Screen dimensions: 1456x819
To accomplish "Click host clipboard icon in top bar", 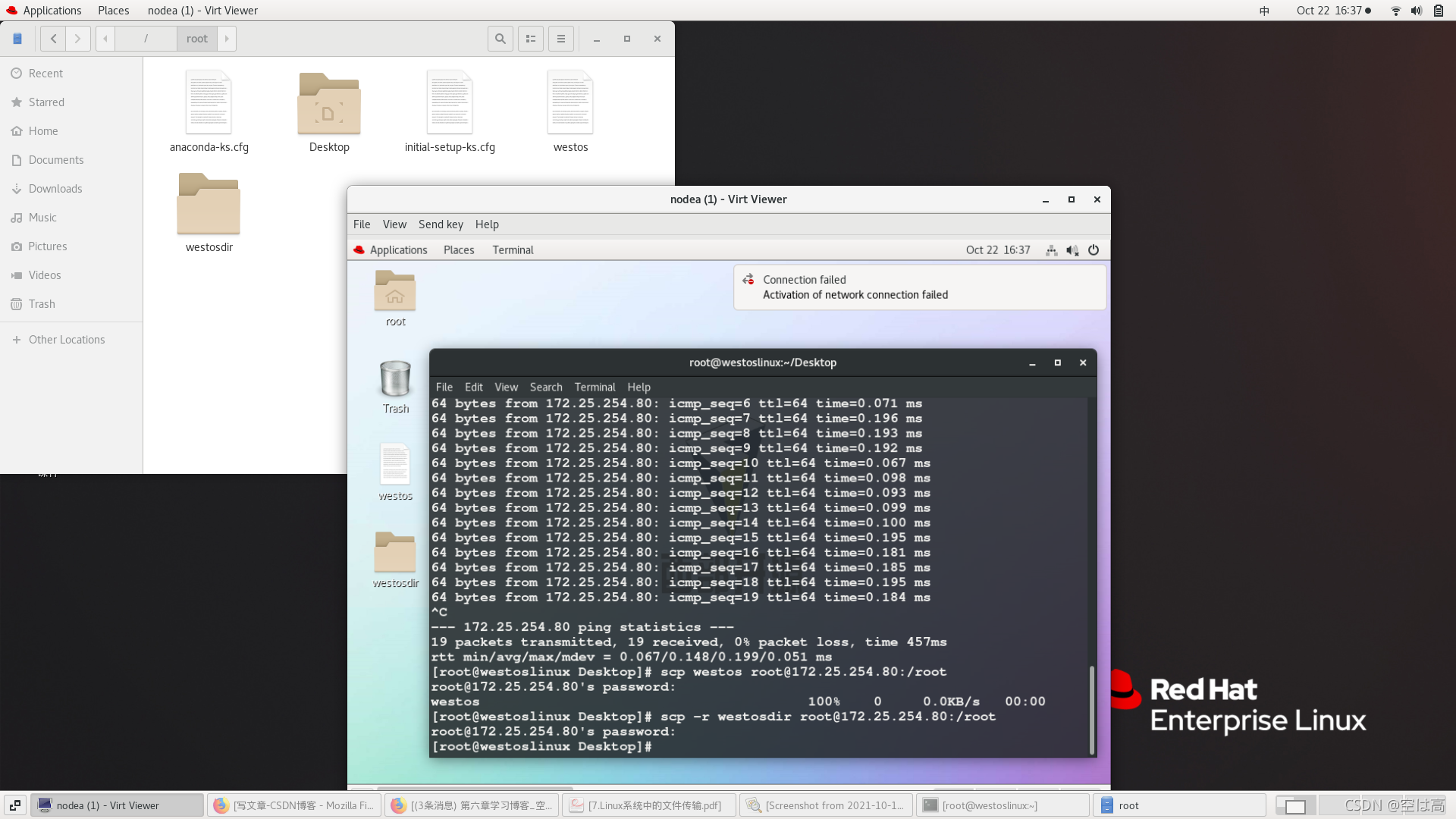I will 1438,11.
